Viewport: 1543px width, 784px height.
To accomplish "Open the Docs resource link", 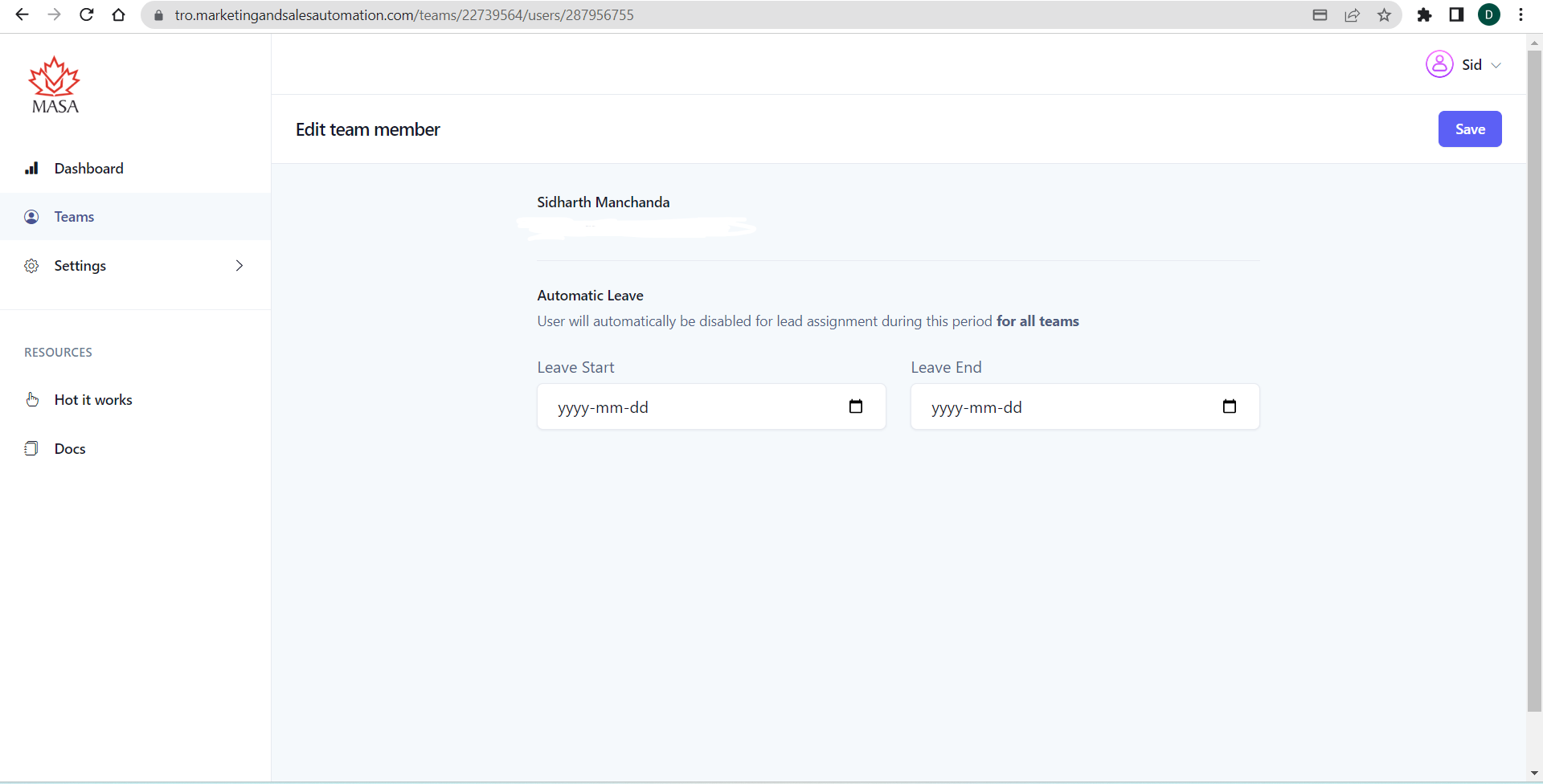I will pos(70,449).
